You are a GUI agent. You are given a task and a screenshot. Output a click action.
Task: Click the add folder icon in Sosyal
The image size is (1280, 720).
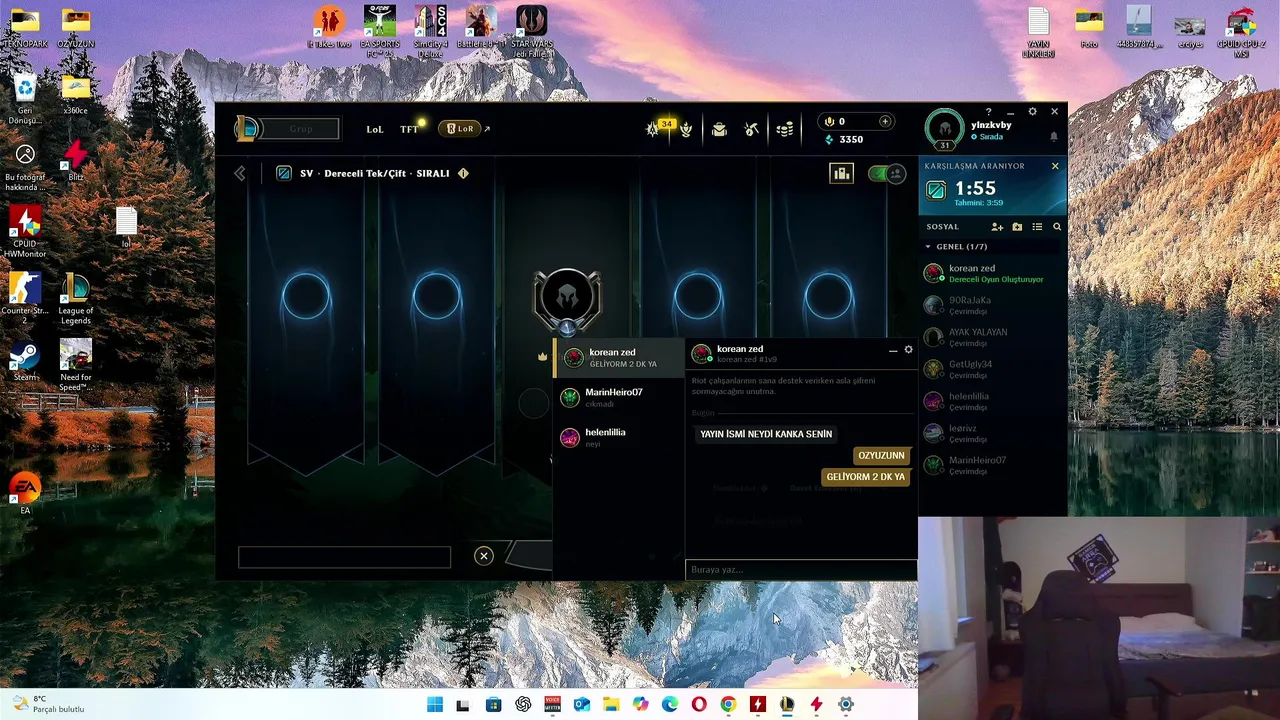pyautogui.click(x=1017, y=227)
